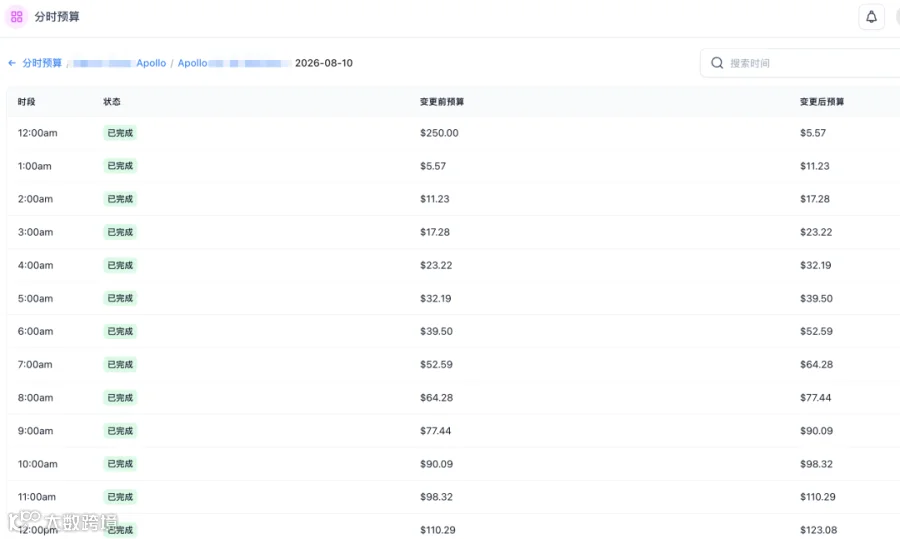Click $11.23 in the 变更前预算 column

coord(435,199)
